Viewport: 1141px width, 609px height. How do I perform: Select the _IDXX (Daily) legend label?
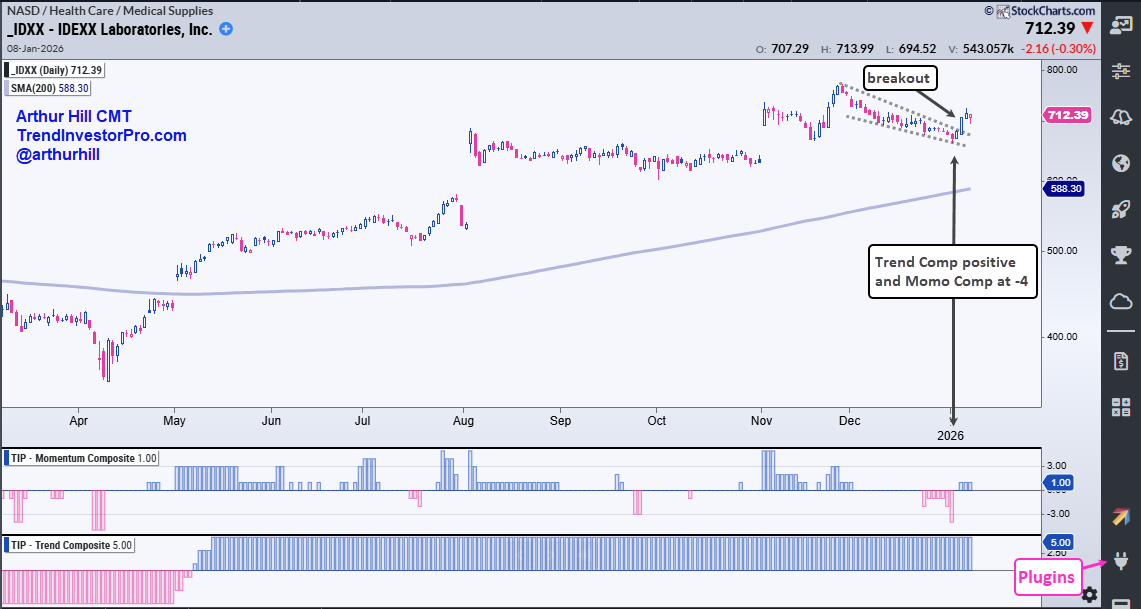coord(55,70)
